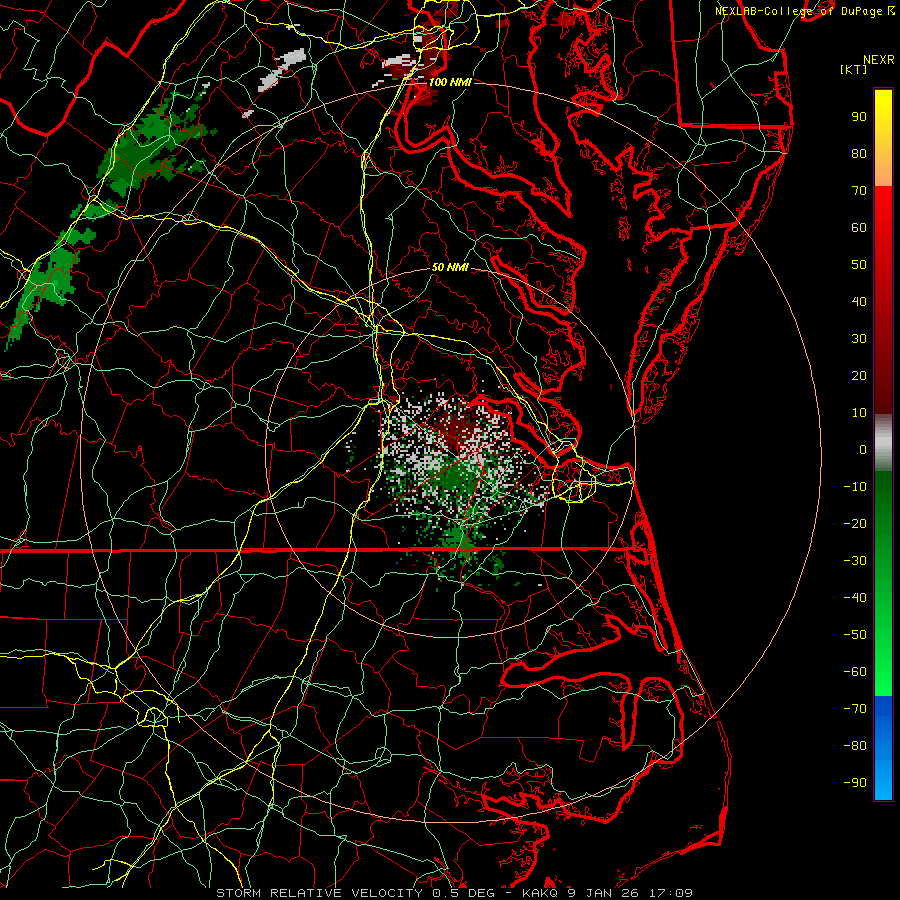Click the positive 30 knots scale label

[859, 339]
